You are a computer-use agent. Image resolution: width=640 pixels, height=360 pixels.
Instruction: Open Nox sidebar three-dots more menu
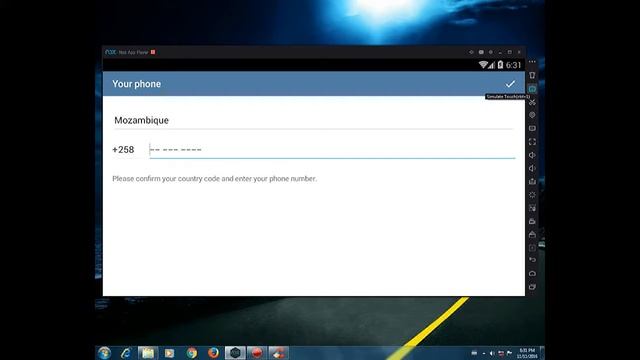[x=532, y=62]
